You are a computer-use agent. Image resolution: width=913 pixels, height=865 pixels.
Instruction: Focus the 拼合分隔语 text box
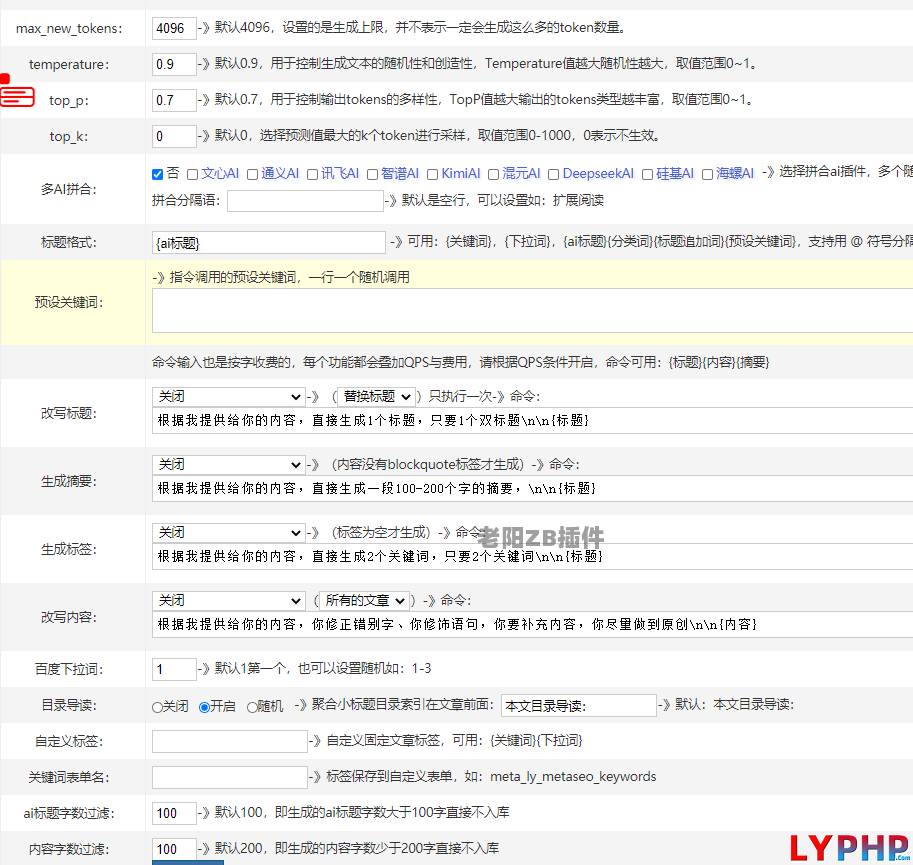pyautogui.click(x=305, y=201)
